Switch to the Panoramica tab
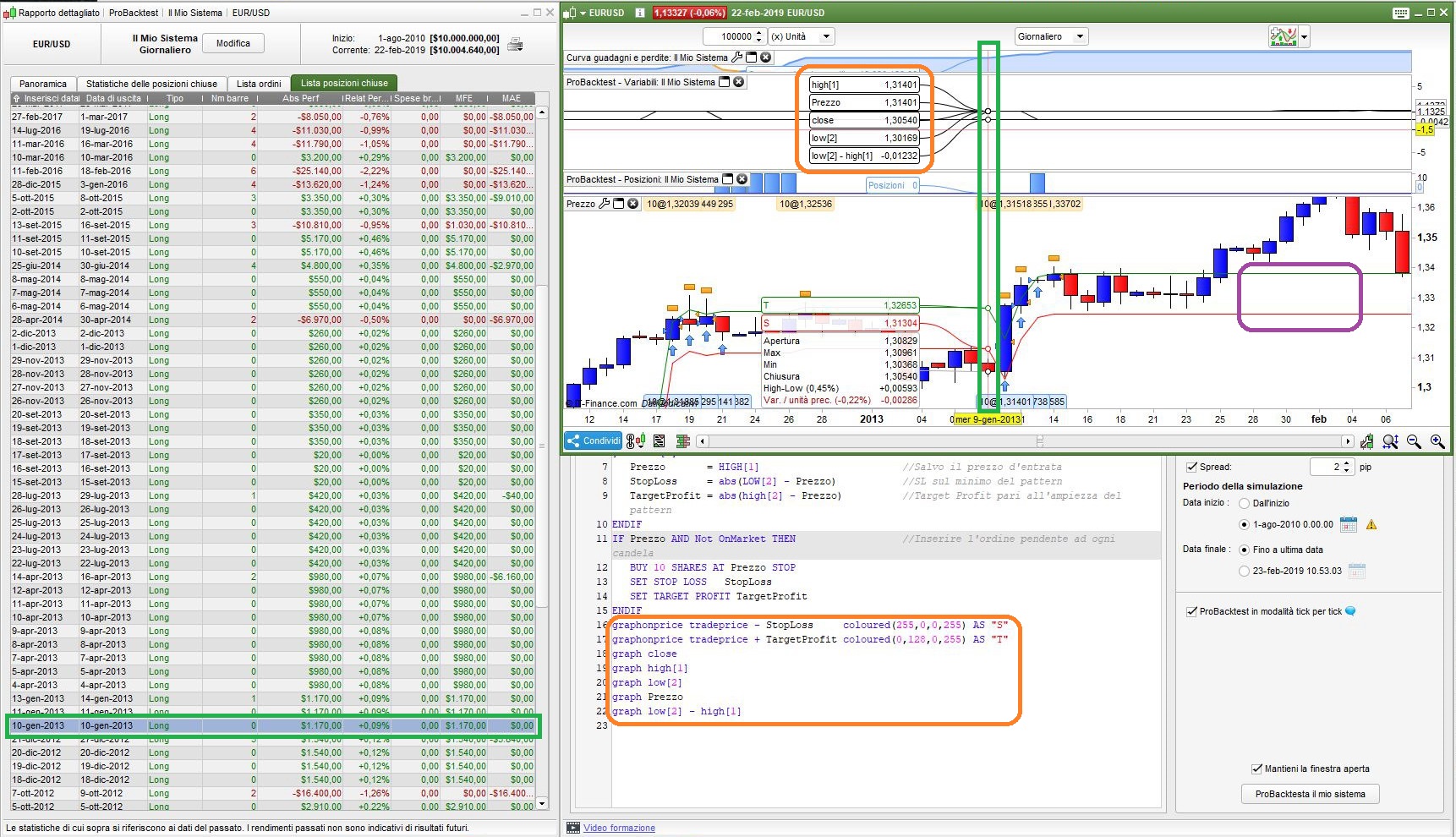This screenshot has width=1456, height=837. (43, 84)
